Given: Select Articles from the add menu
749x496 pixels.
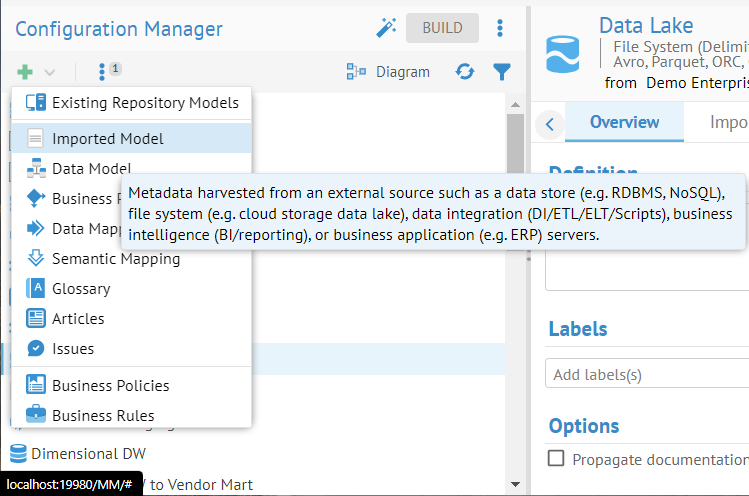Looking at the screenshot, I should (x=78, y=318).
